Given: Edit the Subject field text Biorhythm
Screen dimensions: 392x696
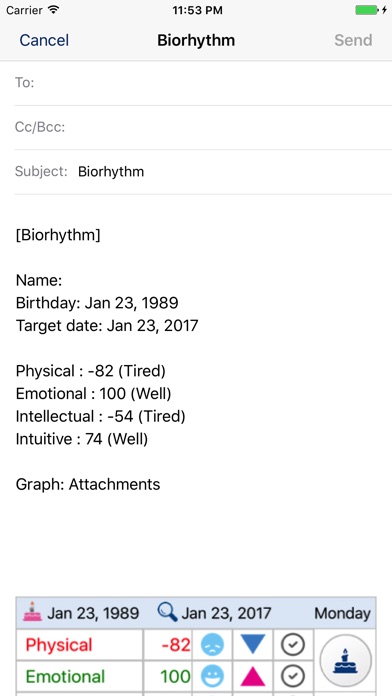Looking at the screenshot, I should (x=111, y=172).
